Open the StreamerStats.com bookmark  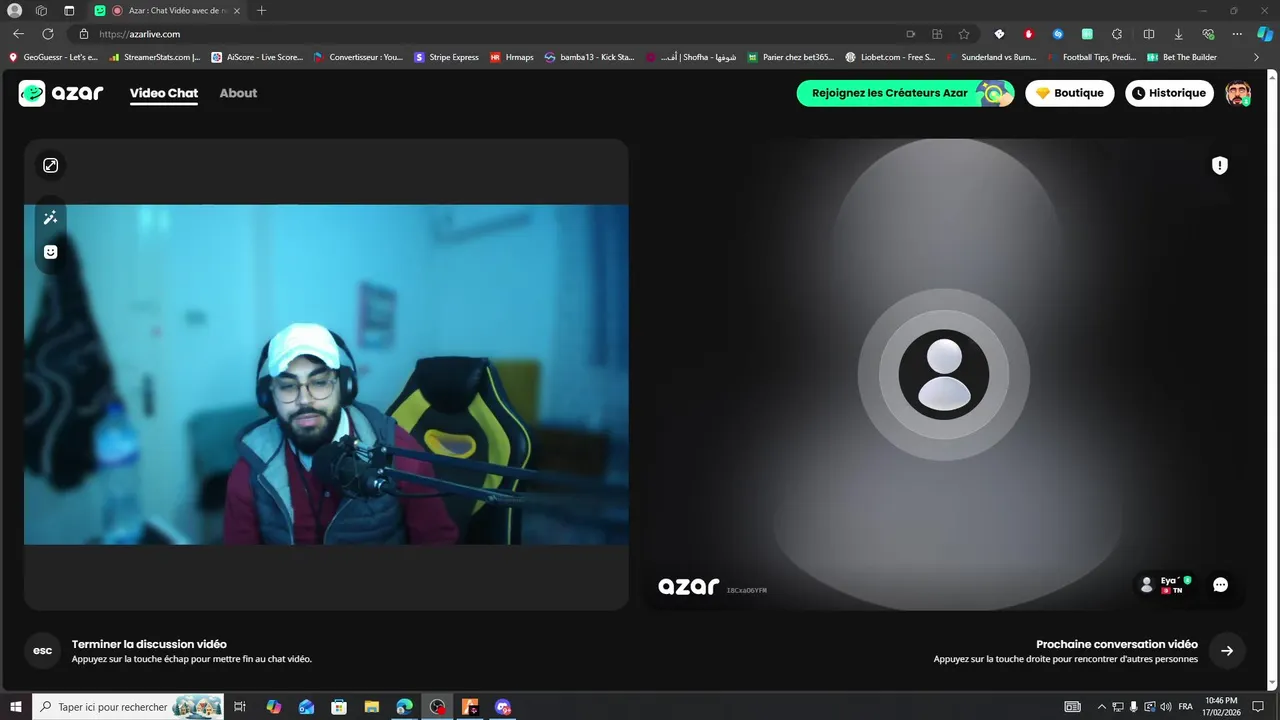click(x=155, y=57)
